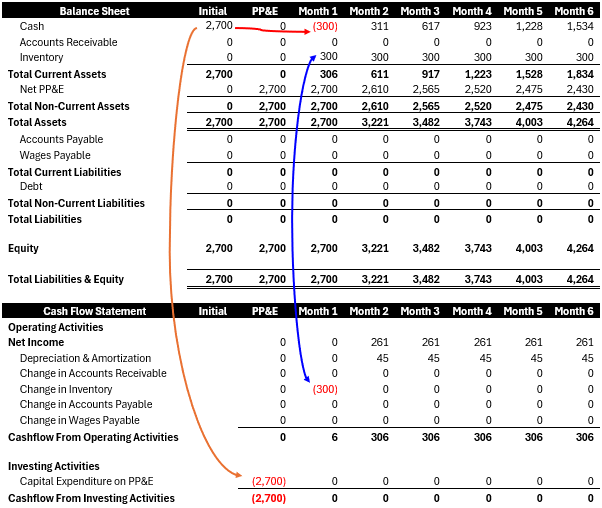Select Month 5 Total Liabilities & Equity 4,003
The width and height of the screenshot is (602, 508).
(529, 279)
